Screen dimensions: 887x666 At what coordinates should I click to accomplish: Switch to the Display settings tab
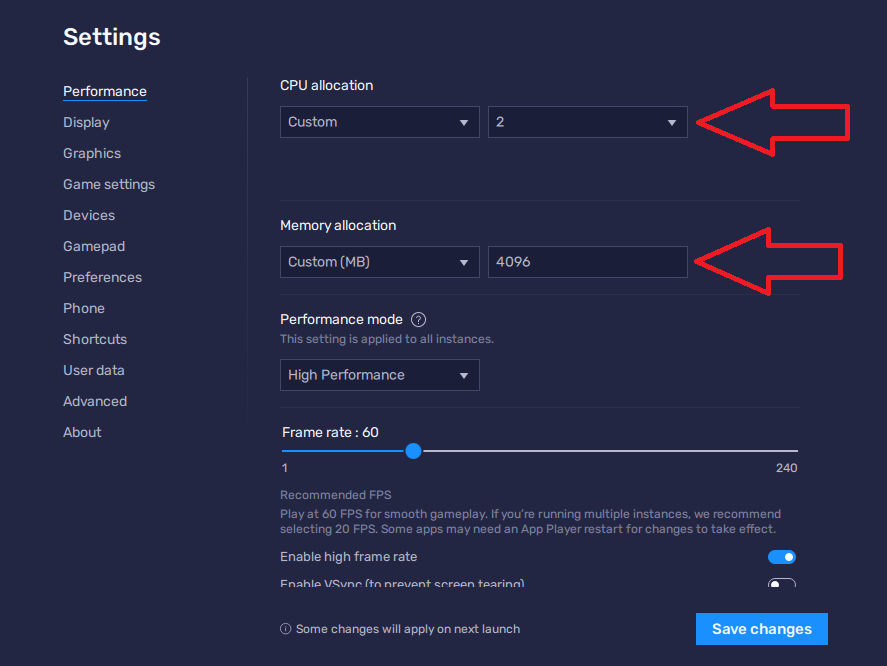pyautogui.click(x=86, y=122)
